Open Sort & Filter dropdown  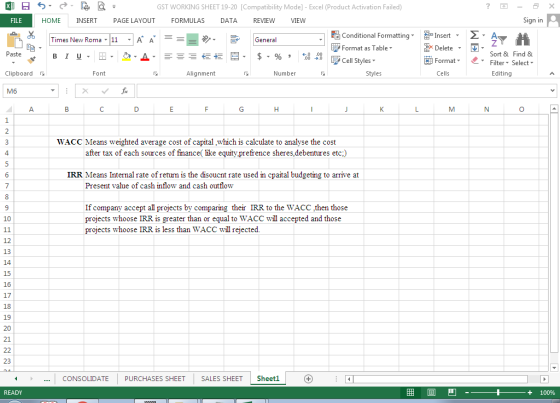point(499,49)
